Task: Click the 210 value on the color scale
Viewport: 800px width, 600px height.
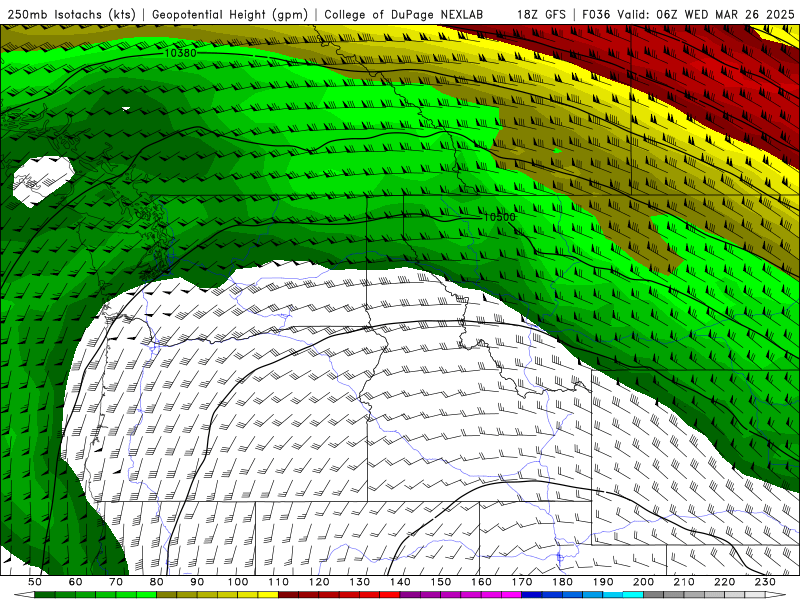Action: pos(684,582)
